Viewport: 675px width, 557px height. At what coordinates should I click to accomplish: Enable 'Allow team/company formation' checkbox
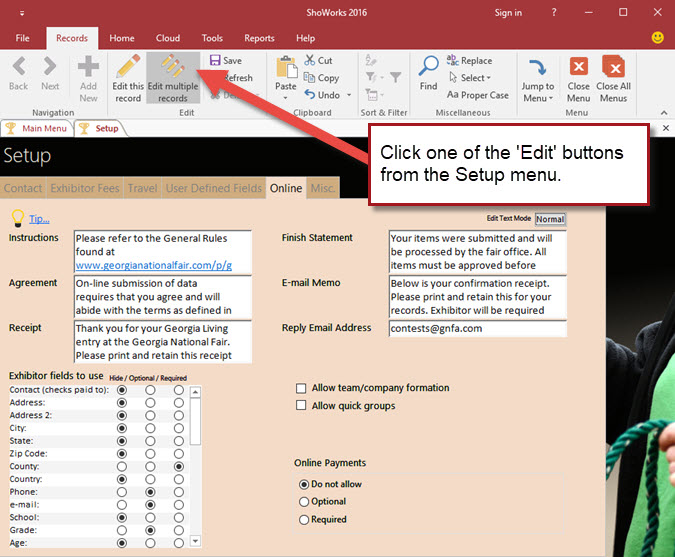click(x=301, y=388)
